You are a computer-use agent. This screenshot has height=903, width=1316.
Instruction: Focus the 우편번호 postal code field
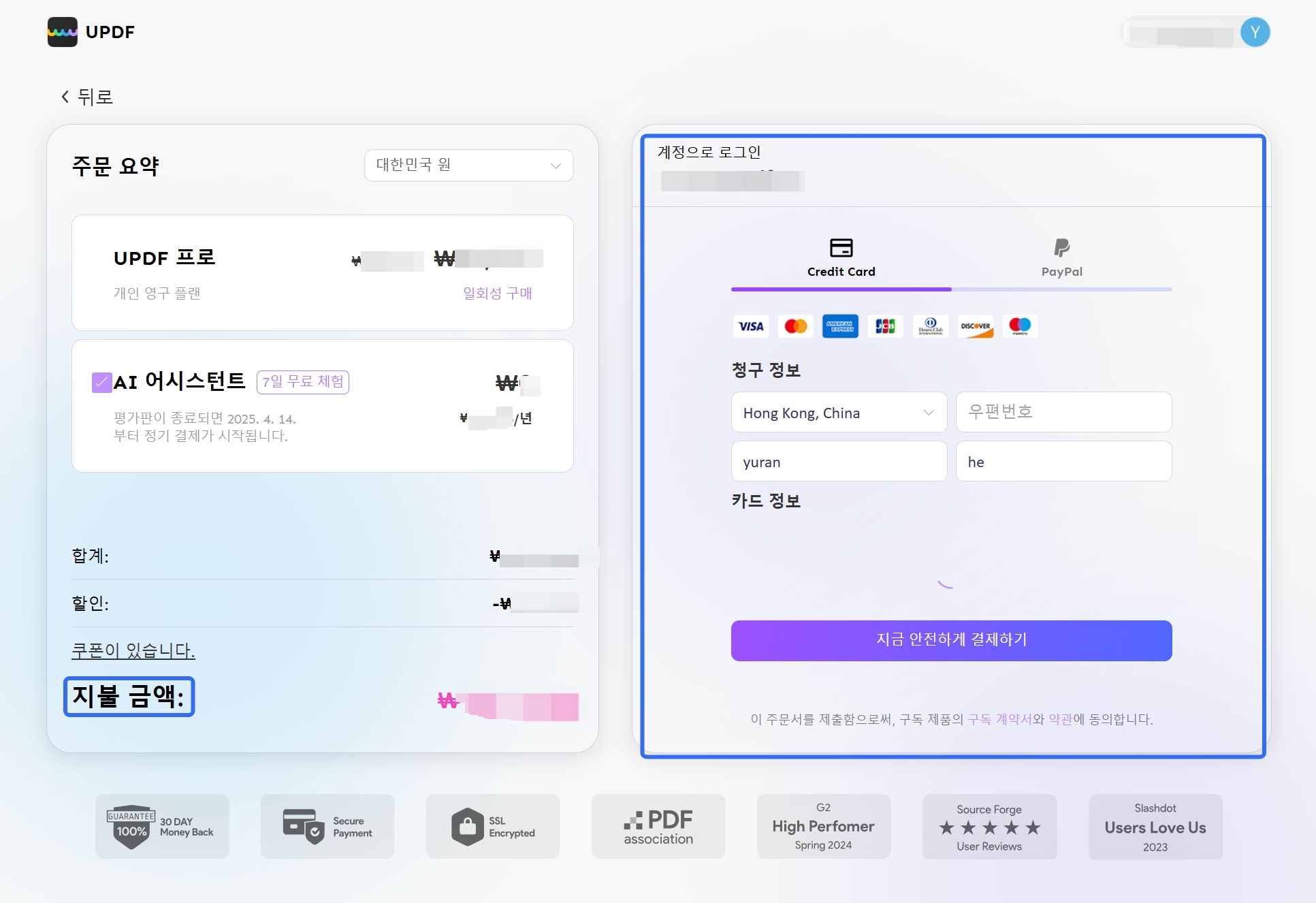pyautogui.click(x=1063, y=412)
